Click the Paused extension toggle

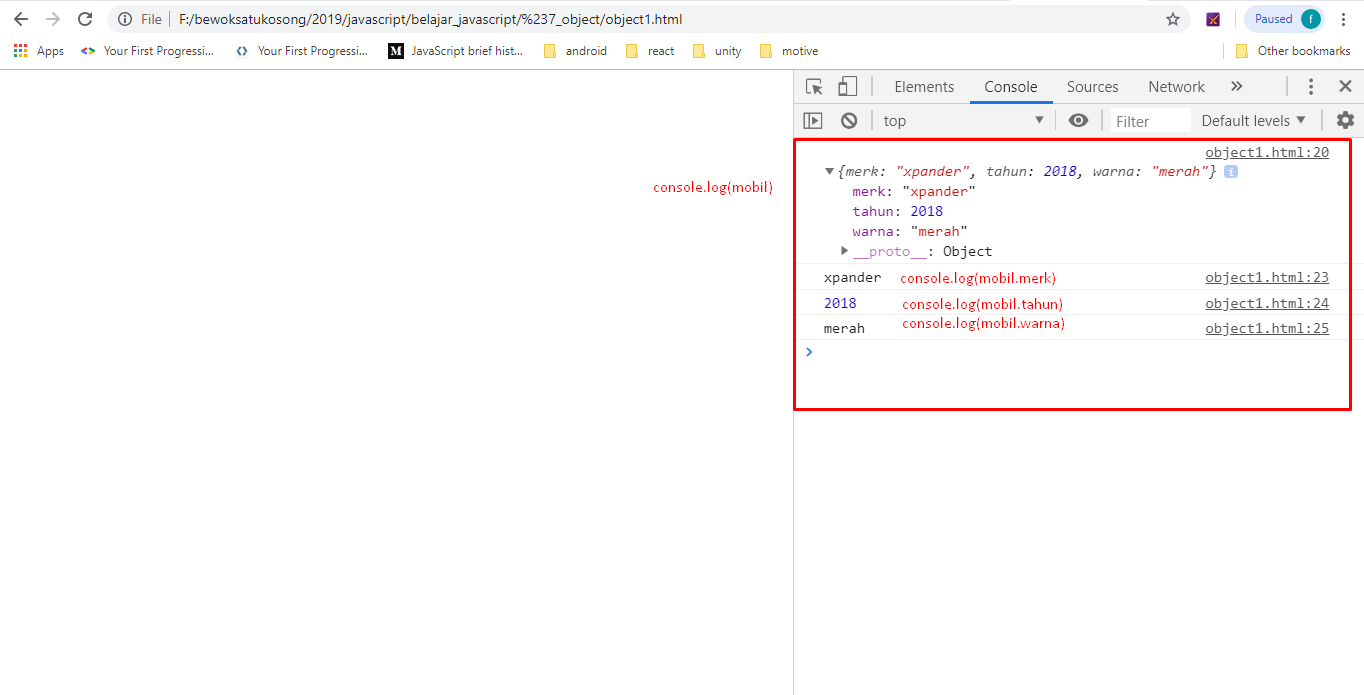[1283, 18]
